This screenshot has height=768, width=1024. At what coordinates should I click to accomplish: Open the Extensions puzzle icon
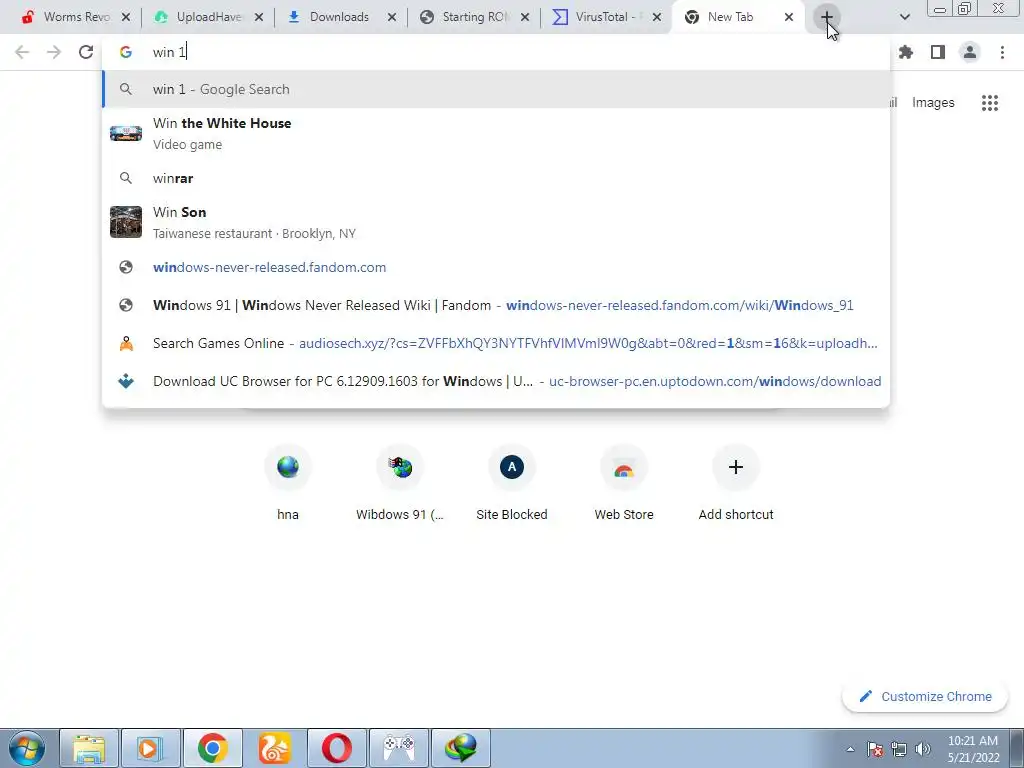[906, 52]
